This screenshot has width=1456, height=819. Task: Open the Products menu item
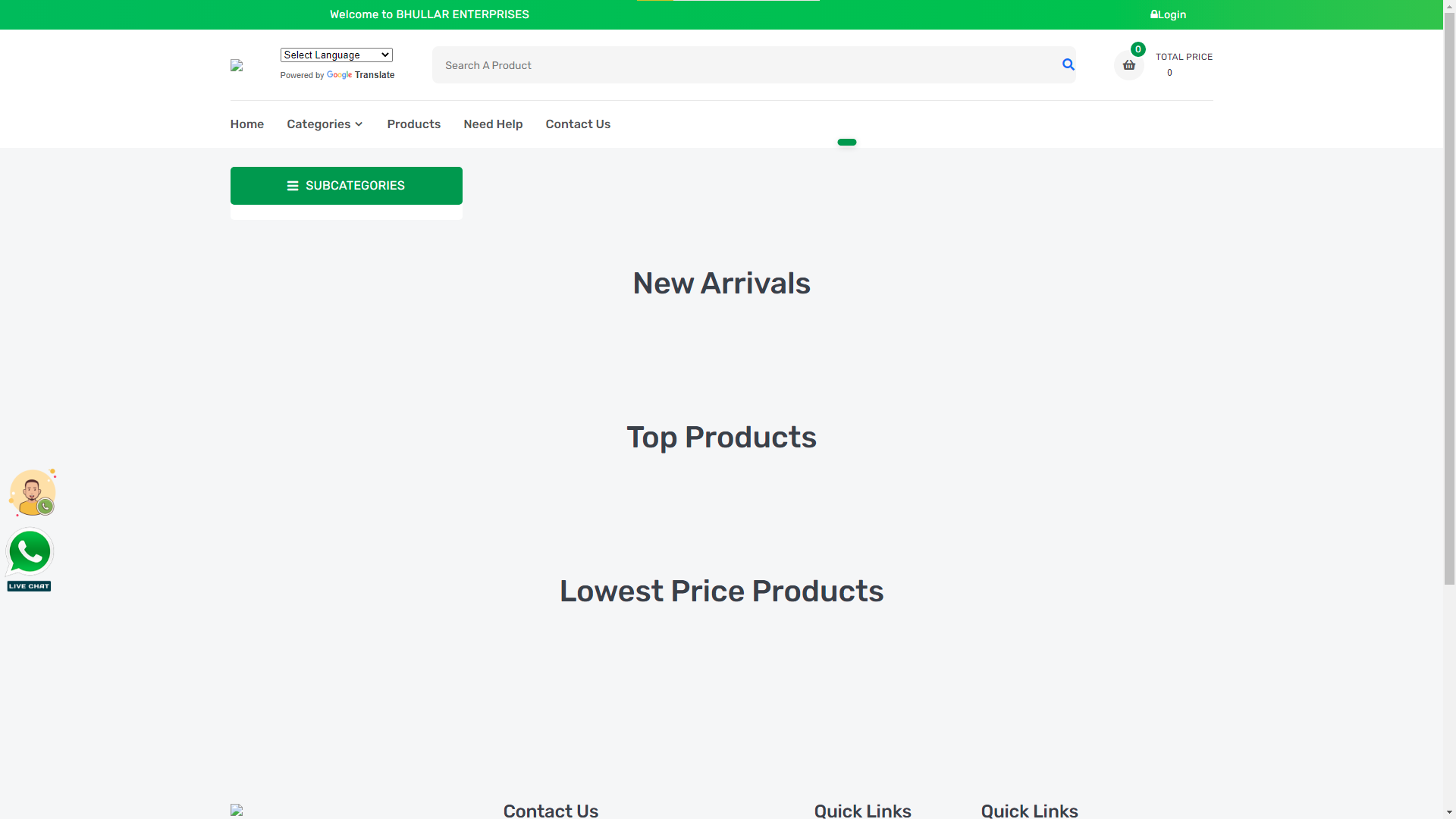pyautogui.click(x=414, y=124)
